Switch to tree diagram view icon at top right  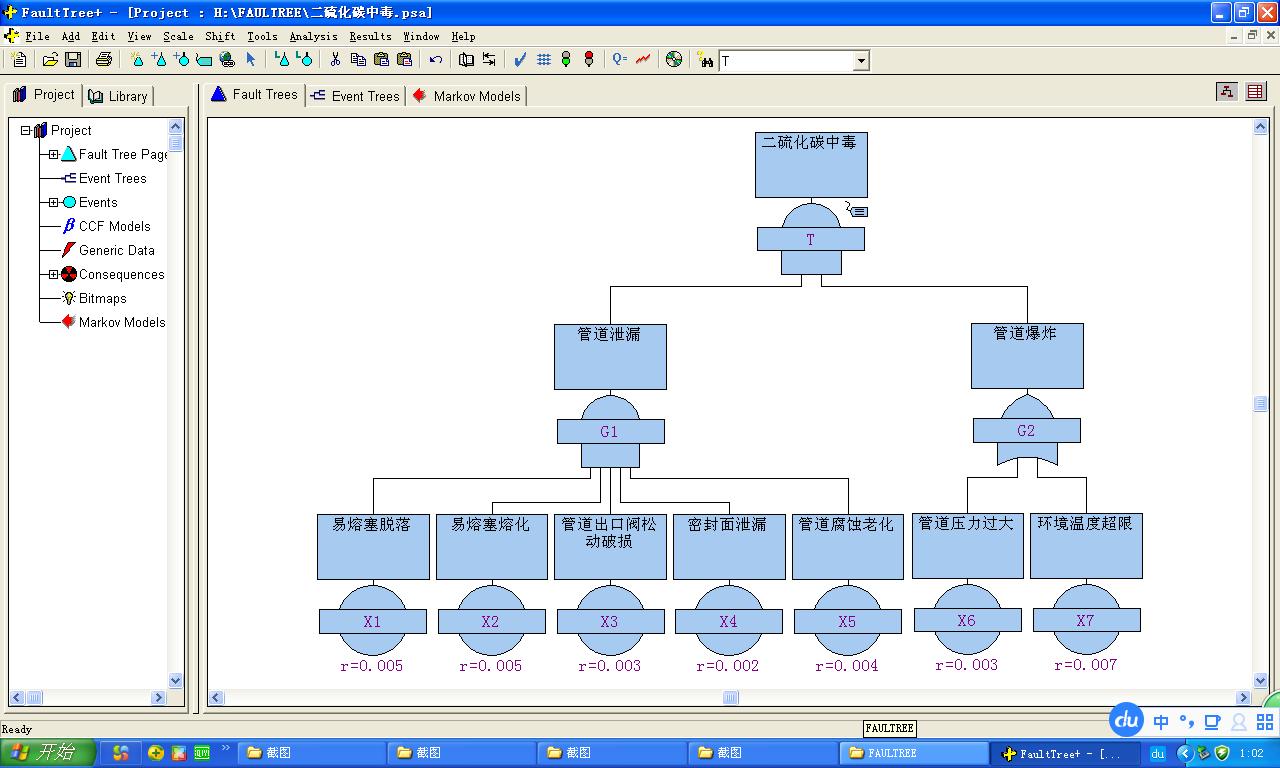(1227, 92)
